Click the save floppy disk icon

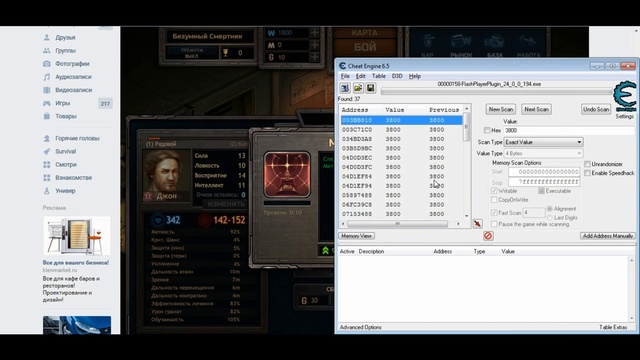coord(370,88)
